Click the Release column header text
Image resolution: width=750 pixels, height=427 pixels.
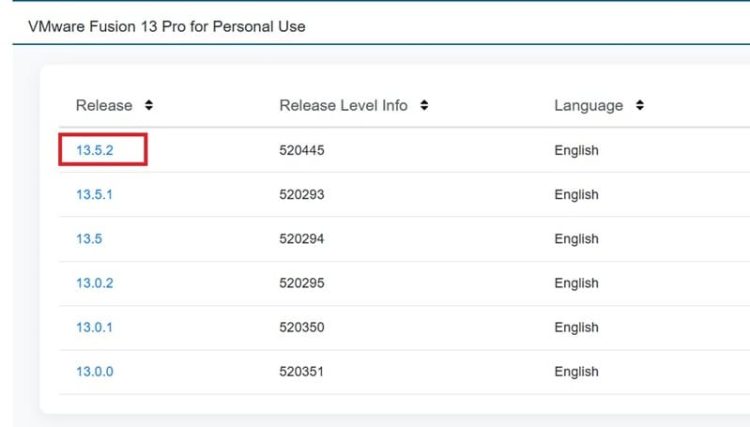coord(104,105)
